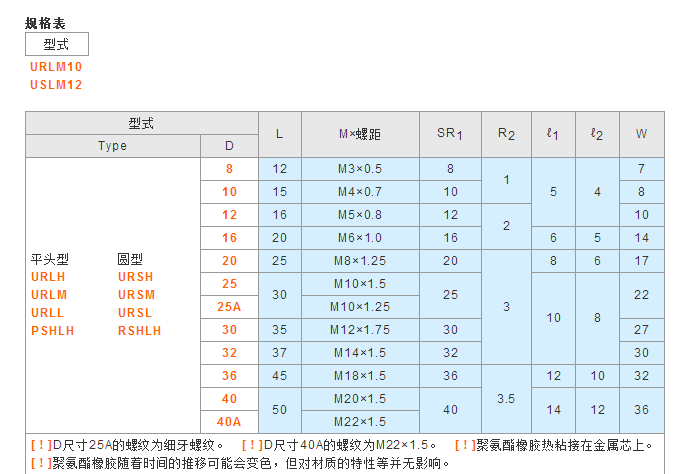
Task: Click the M3×0.5 thread cell
Action: (x=360, y=169)
